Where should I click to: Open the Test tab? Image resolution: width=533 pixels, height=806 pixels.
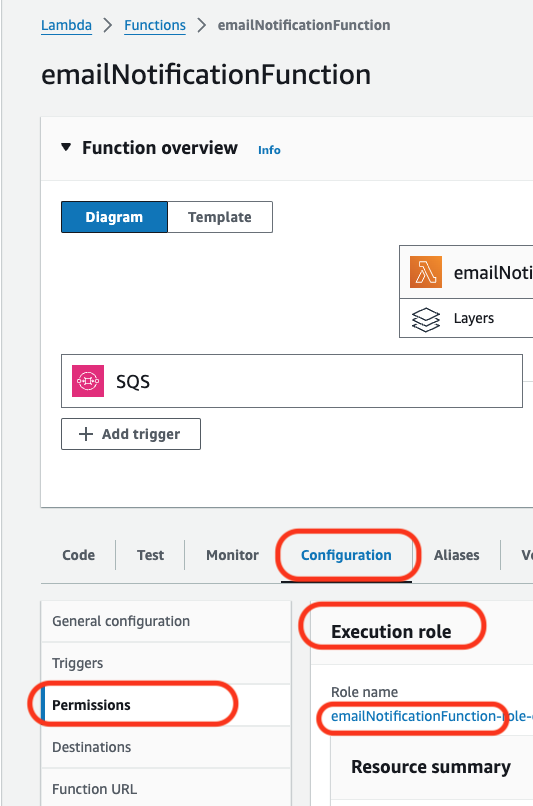[x=151, y=555]
